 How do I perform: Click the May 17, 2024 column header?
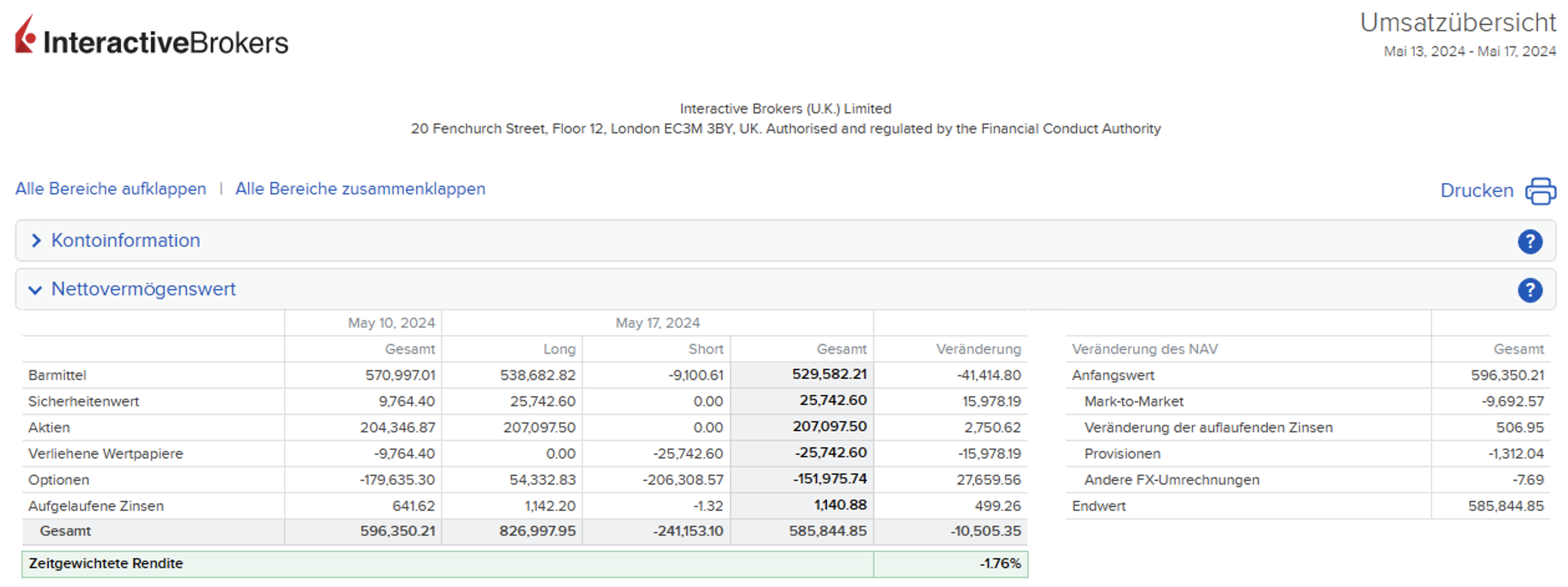point(658,323)
